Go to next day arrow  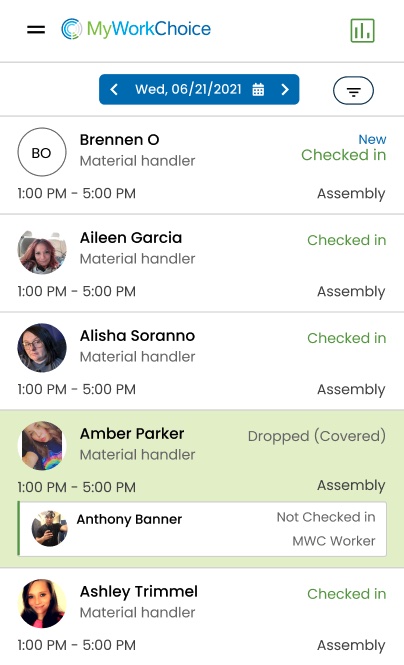[285, 89]
